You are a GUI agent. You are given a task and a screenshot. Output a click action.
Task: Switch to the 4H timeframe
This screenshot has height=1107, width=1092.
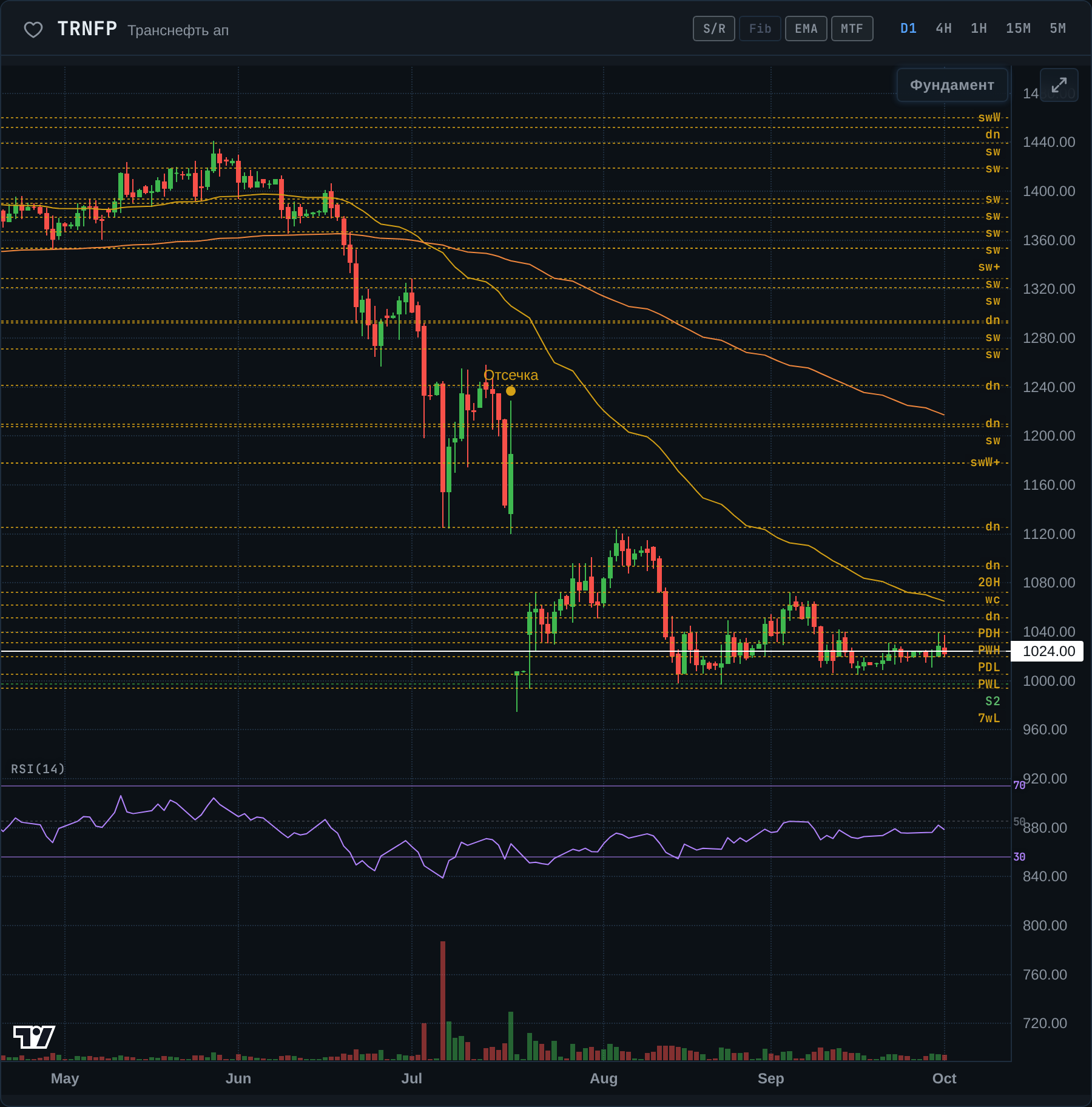[943, 29]
